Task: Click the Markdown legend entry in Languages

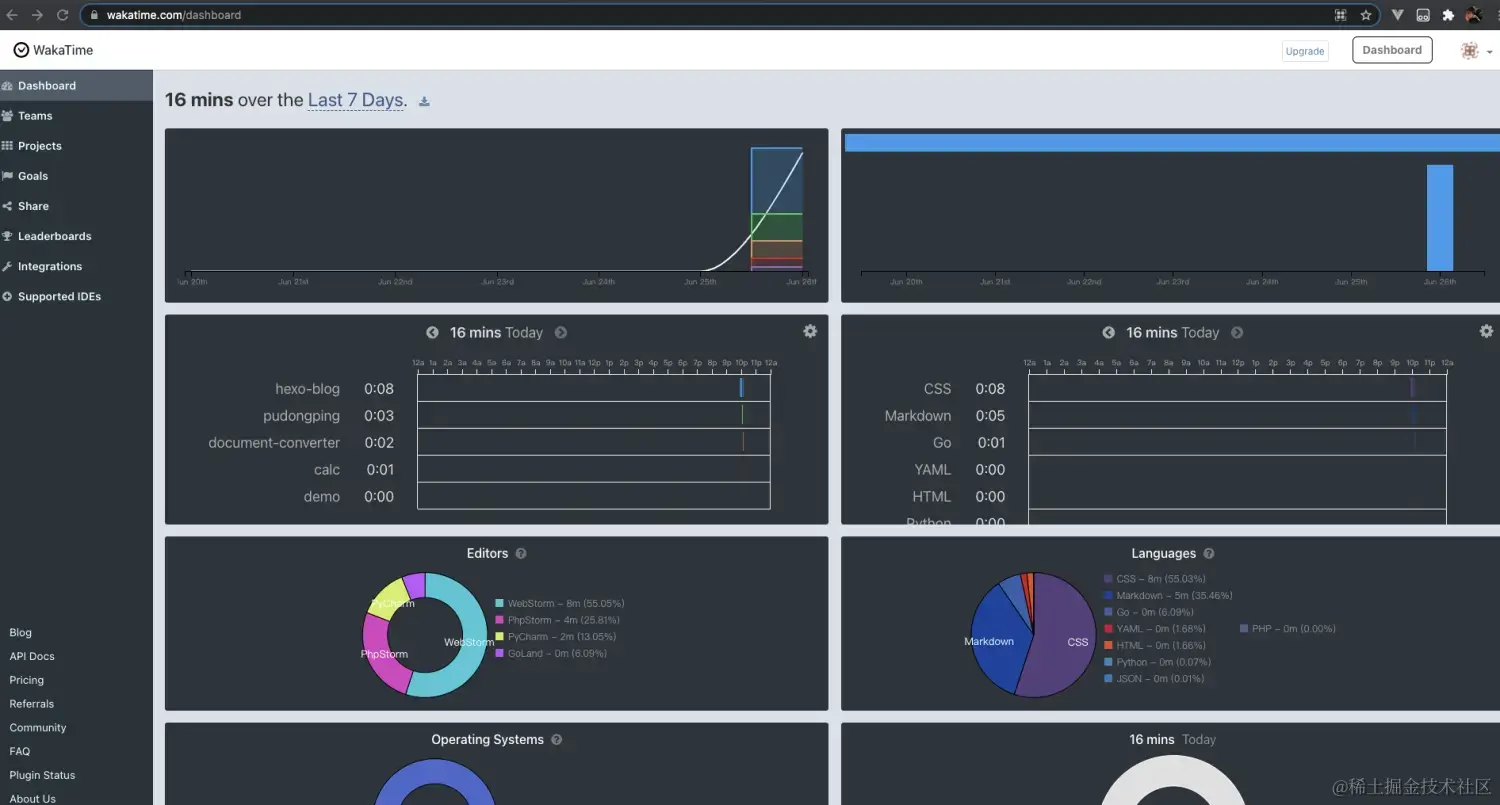Action: [1168, 596]
